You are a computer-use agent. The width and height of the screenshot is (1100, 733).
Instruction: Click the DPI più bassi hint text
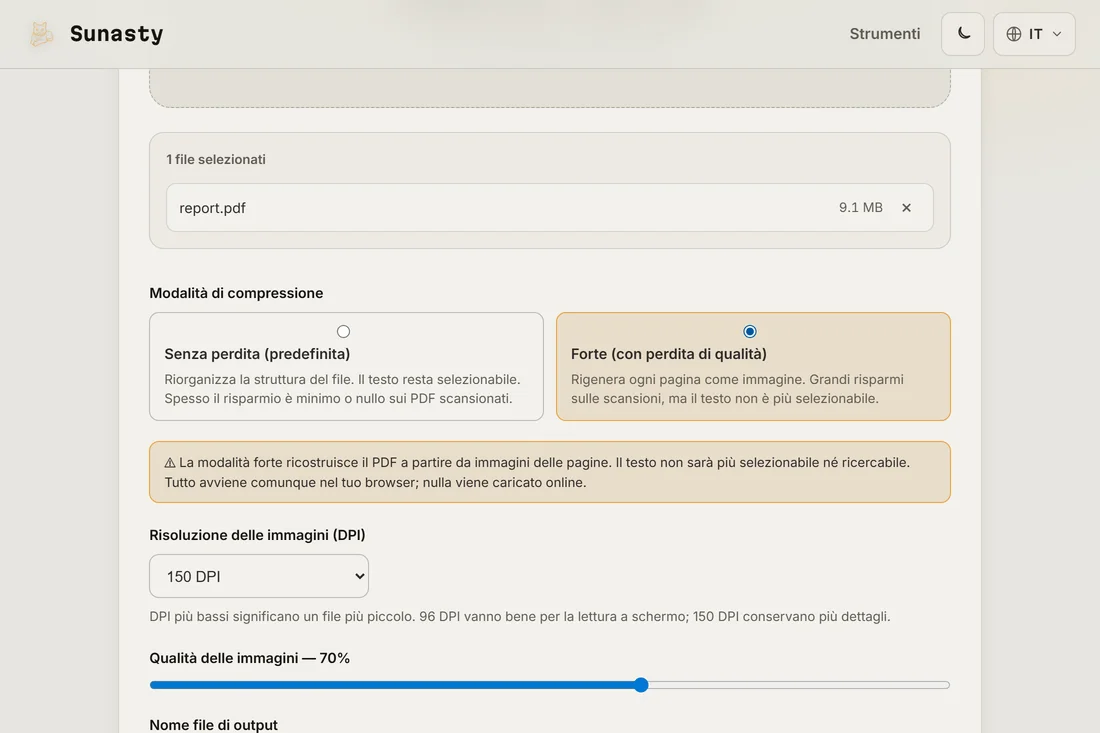point(520,617)
